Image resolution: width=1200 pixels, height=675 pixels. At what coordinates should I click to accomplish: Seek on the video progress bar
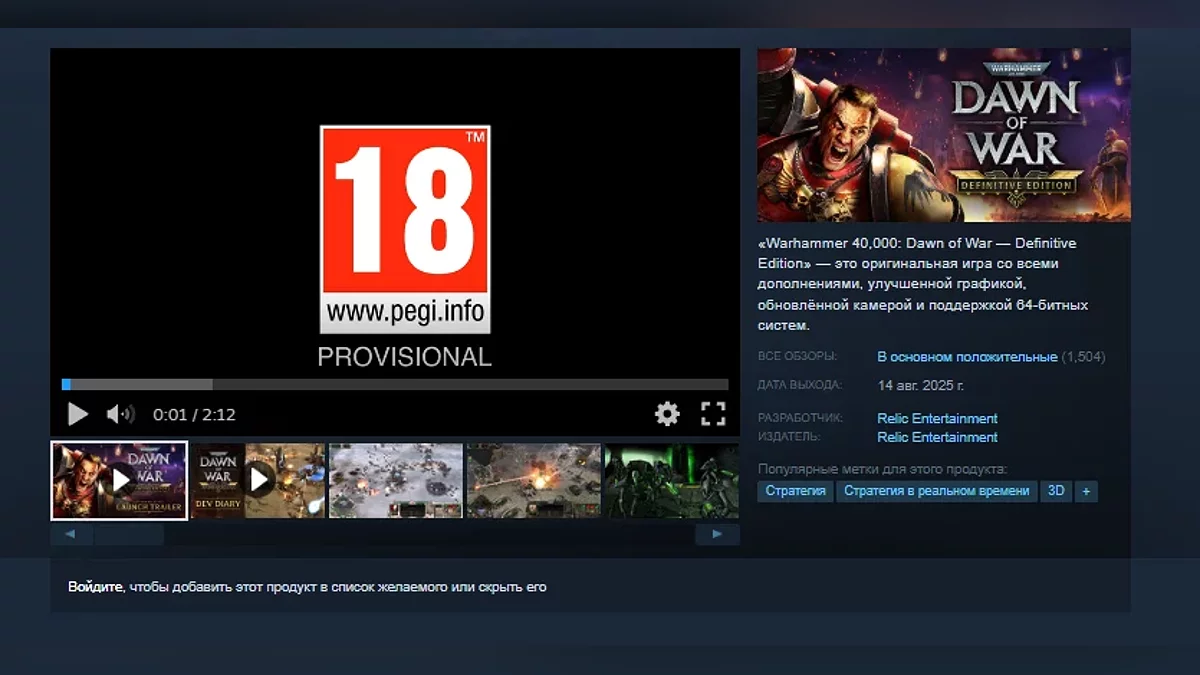pos(395,384)
